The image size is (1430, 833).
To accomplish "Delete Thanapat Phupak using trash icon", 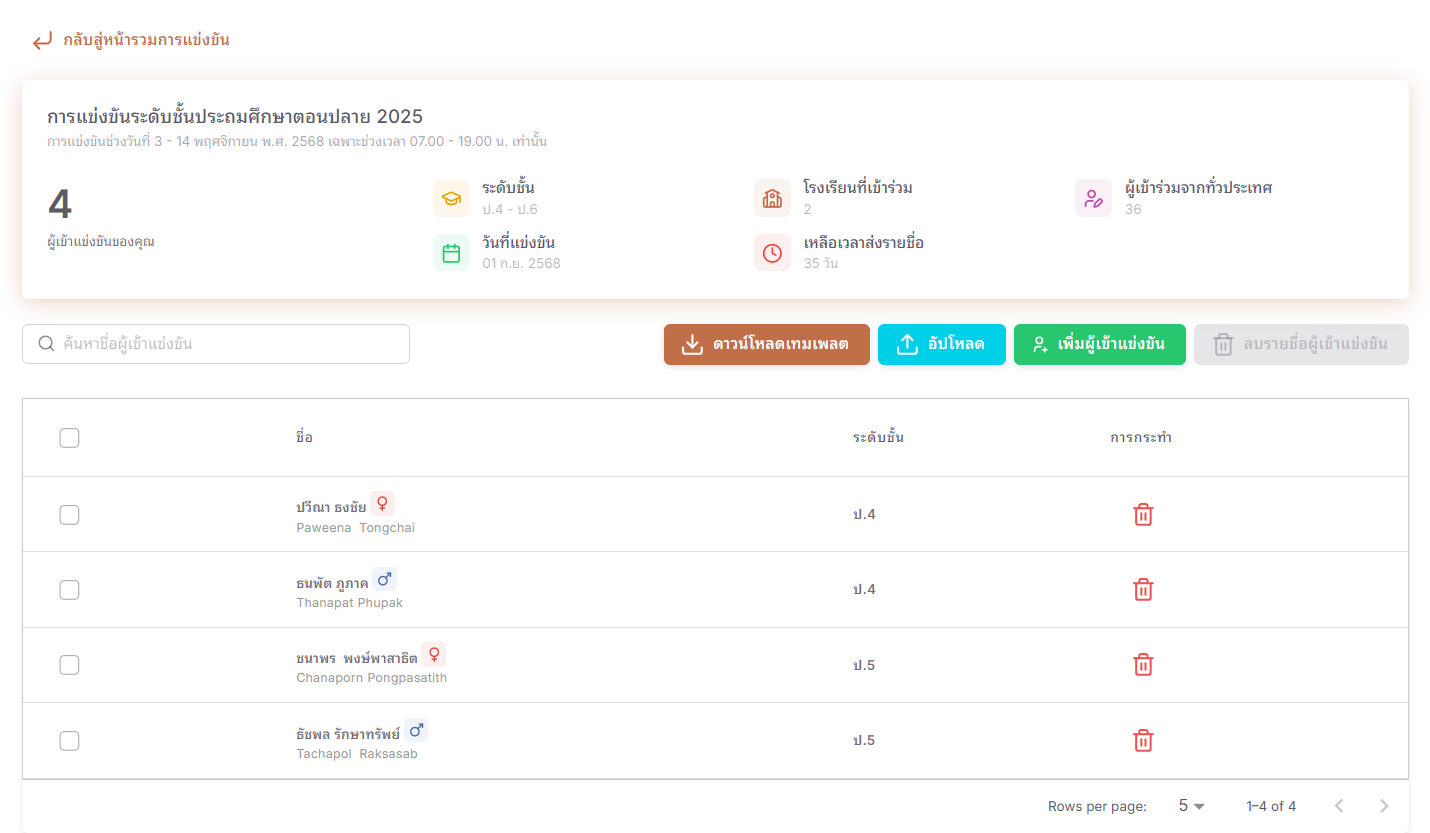I will (x=1143, y=590).
